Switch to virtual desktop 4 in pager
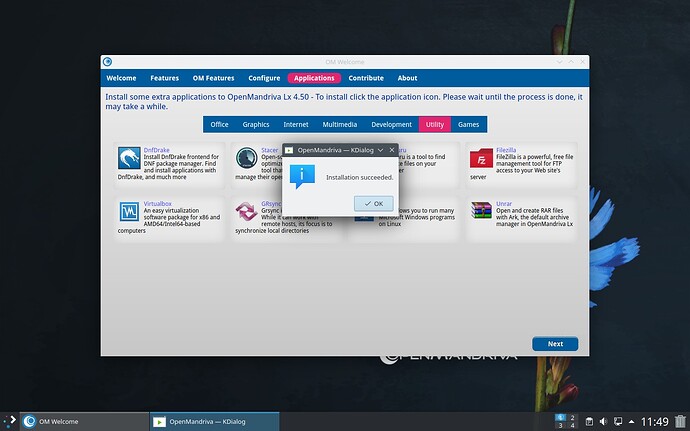 [x=572, y=426]
